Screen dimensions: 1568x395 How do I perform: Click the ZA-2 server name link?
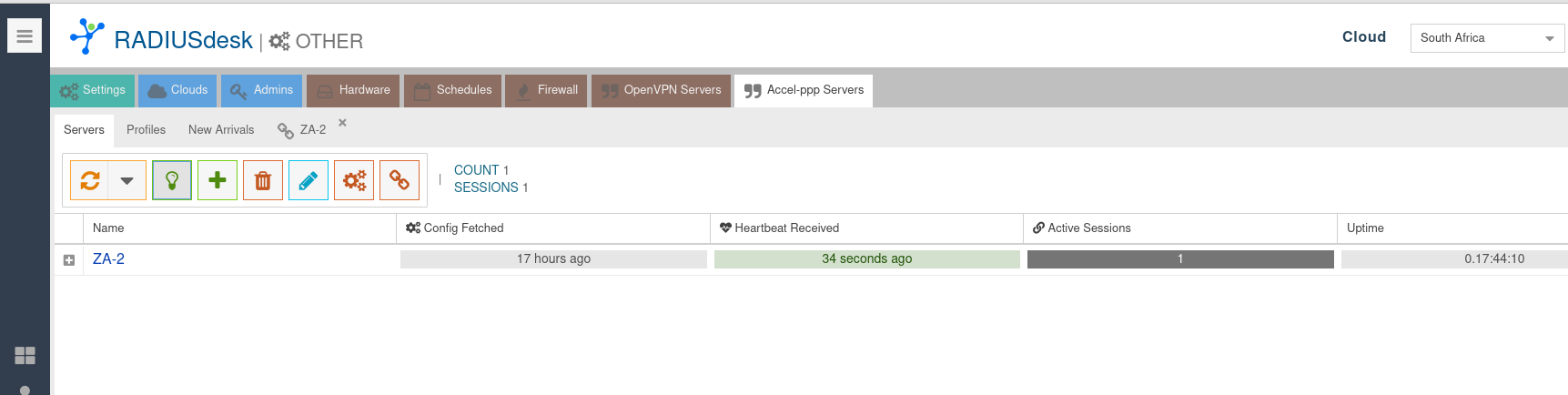pyautogui.click(x=108, y=259)
